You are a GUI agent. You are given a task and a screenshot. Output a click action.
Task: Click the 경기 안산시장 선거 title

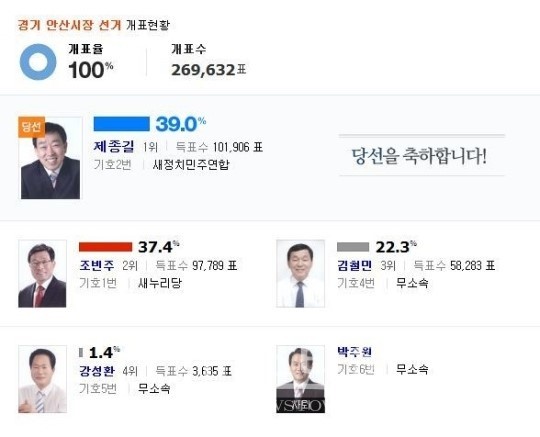(x=70, y=25)
